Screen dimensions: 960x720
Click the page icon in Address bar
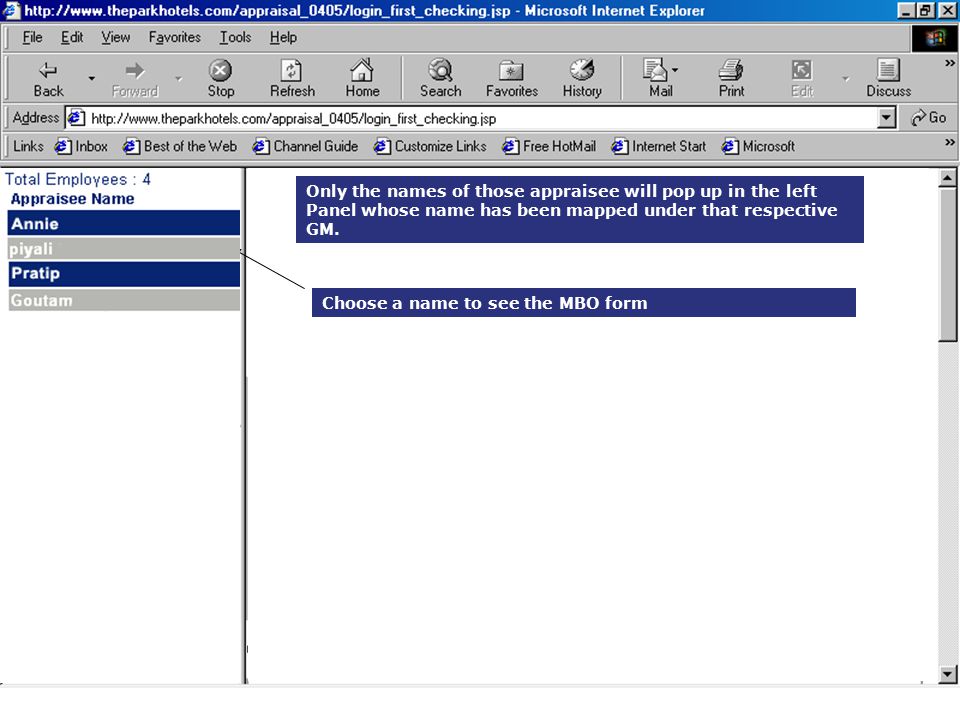tap(76, 118)
